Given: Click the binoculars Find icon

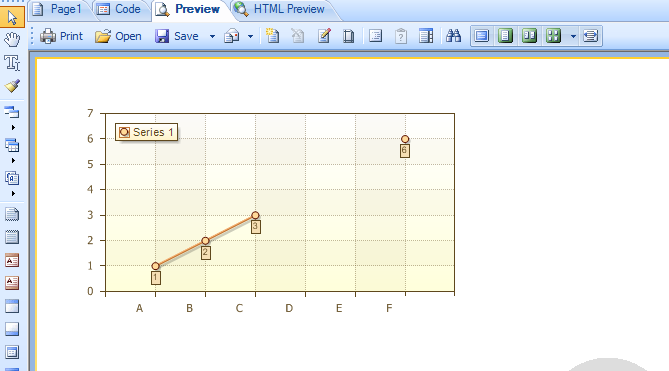Looking at the screenshot, I should click(x=453, y=36).
